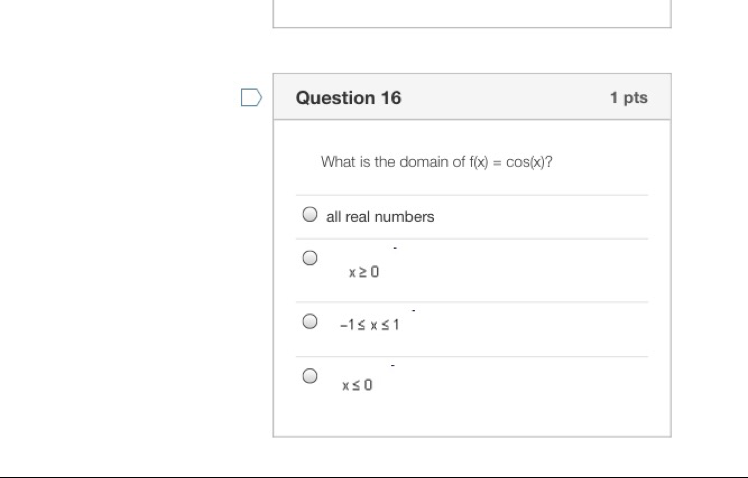Mark the "x ≤ 0" radio button
Viewport: 748px width, 478px height.
[x=310, y=376]
